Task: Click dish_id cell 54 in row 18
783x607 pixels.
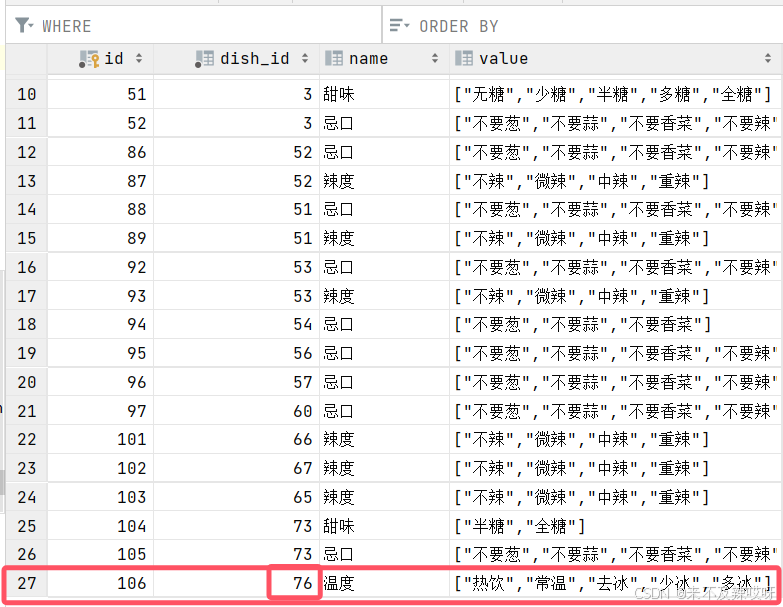Action: click(237, 324)
